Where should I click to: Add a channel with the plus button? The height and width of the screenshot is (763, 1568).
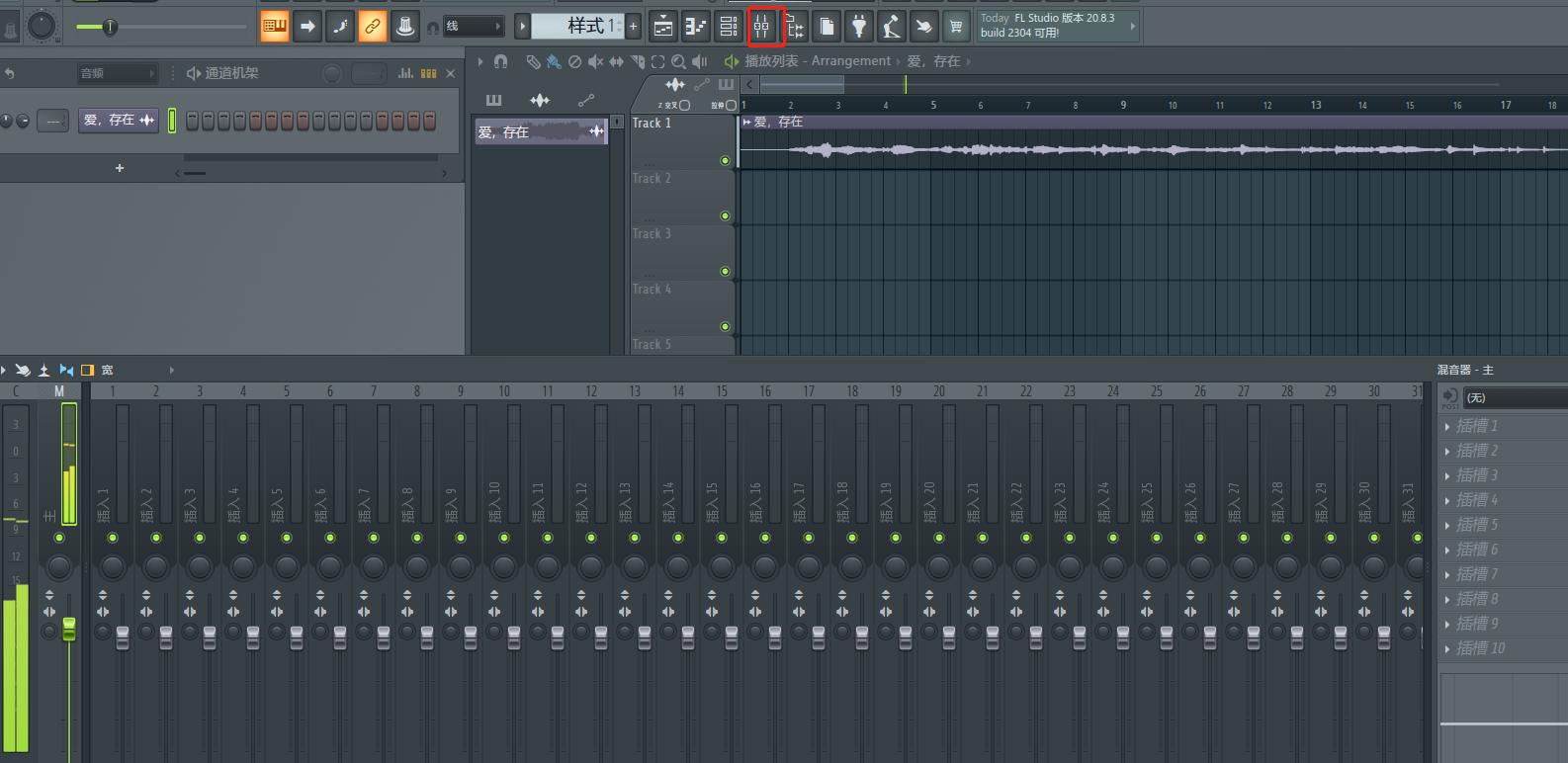pyautogui.click(x=120, y=168)
